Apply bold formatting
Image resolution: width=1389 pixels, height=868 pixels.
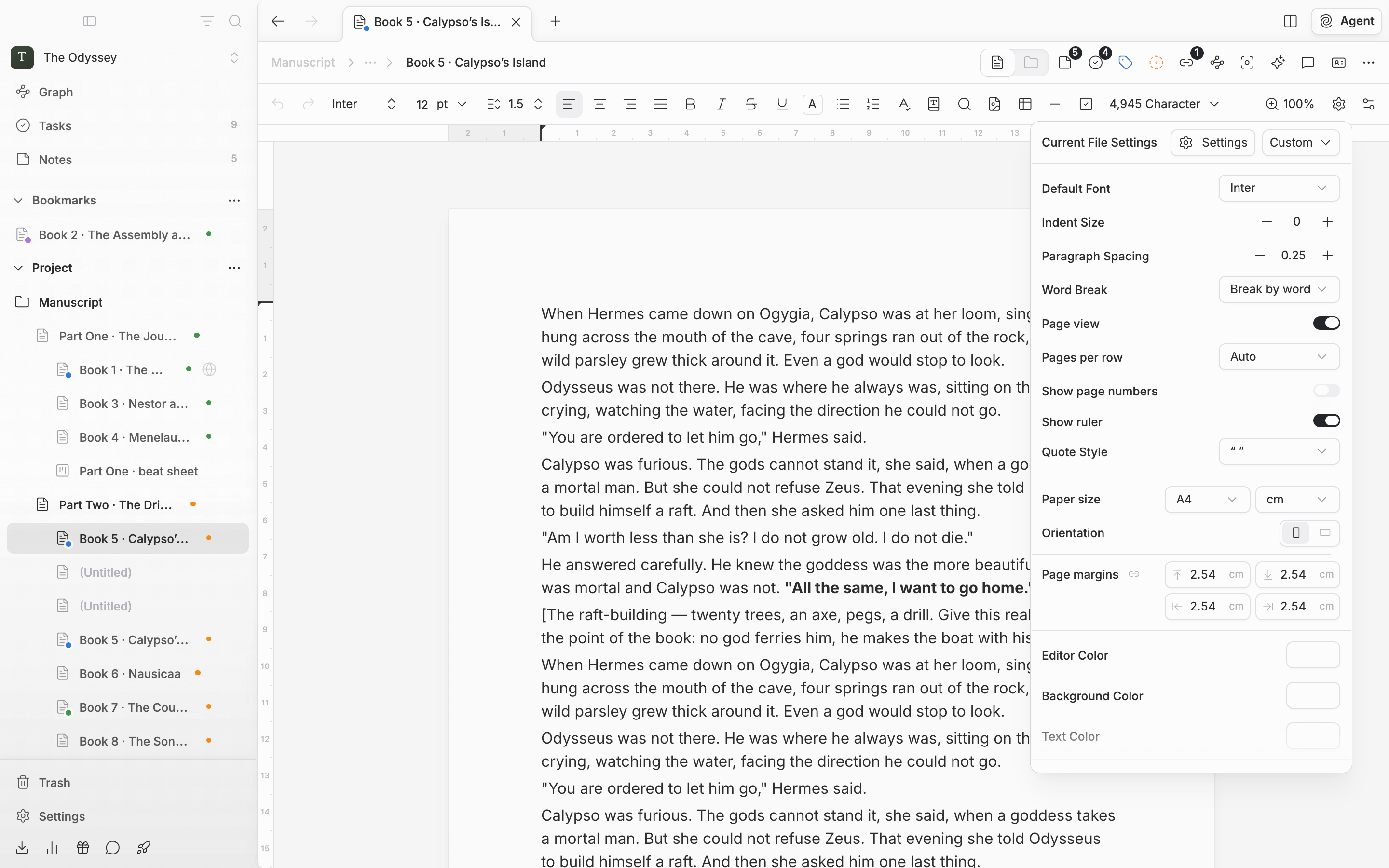click(691, 104)
